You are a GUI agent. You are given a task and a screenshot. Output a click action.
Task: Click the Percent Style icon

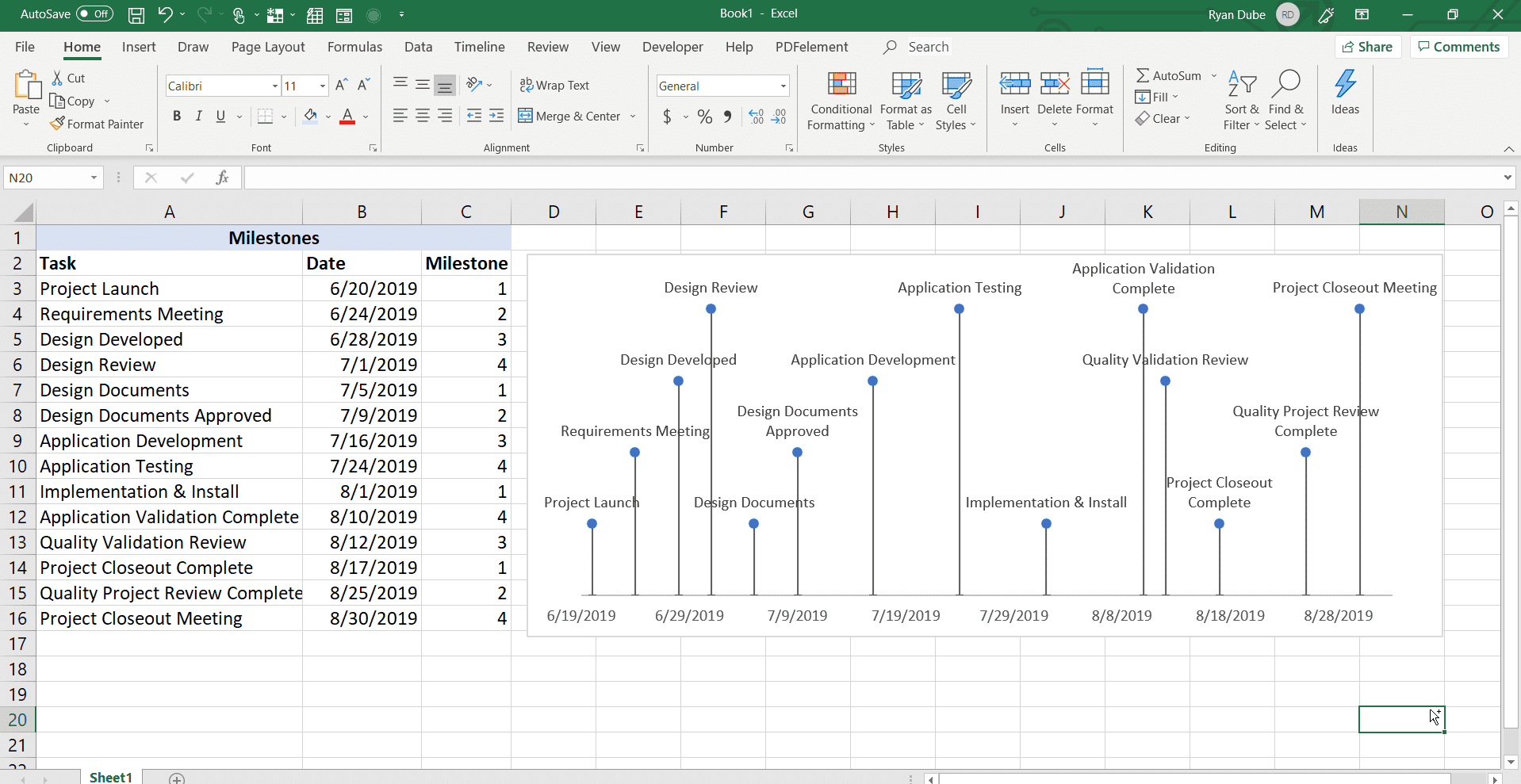pyautogui.click(x=705, y=116)
